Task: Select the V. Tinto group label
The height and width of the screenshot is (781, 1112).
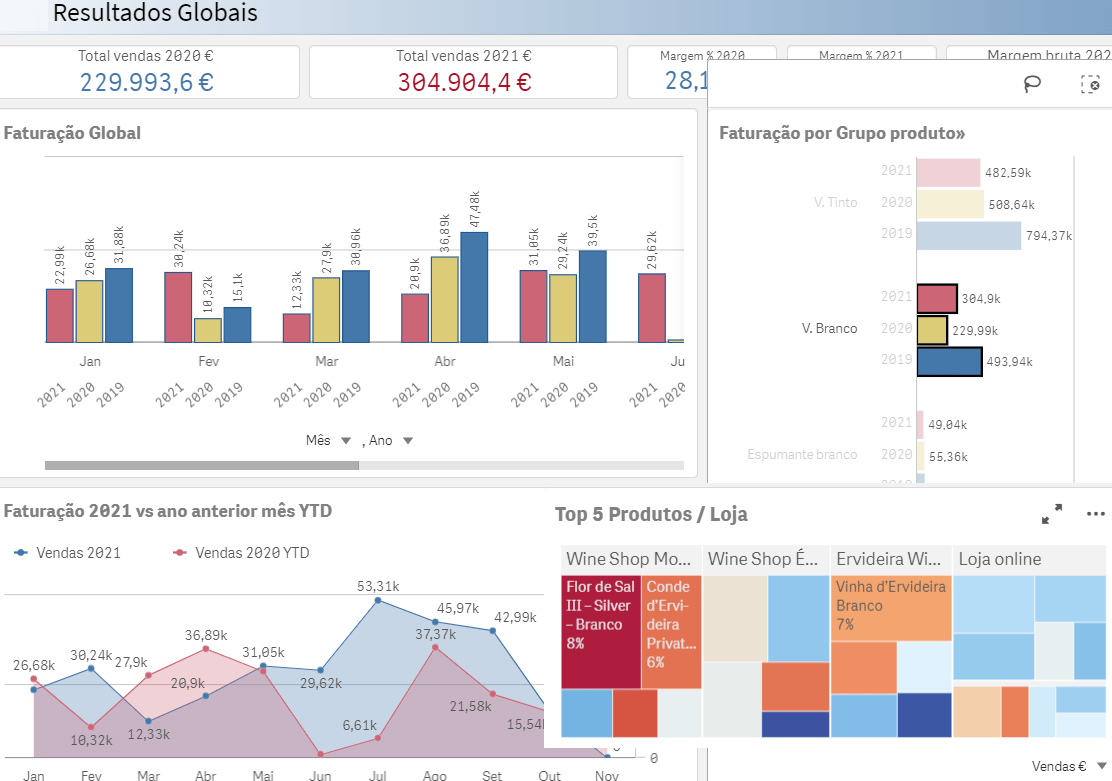Action: [835, 202]
